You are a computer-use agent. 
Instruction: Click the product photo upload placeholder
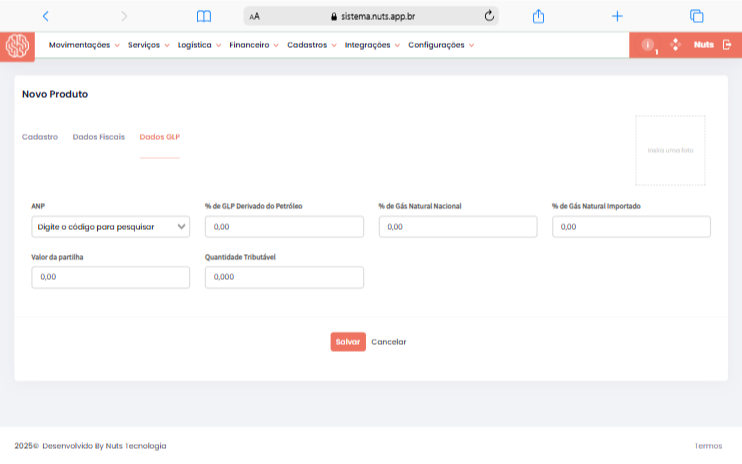(x=670, y=150)
